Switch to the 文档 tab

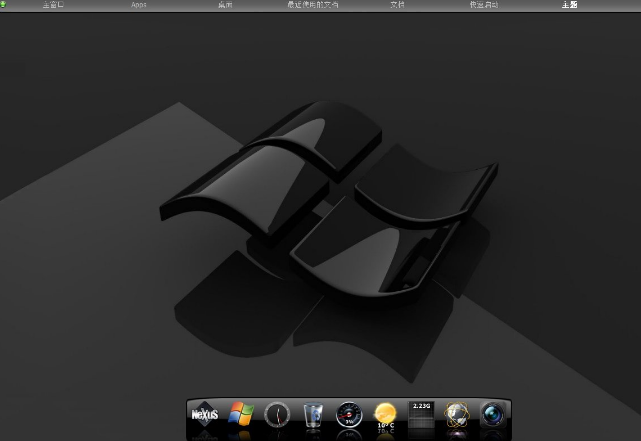click(397, 4)
